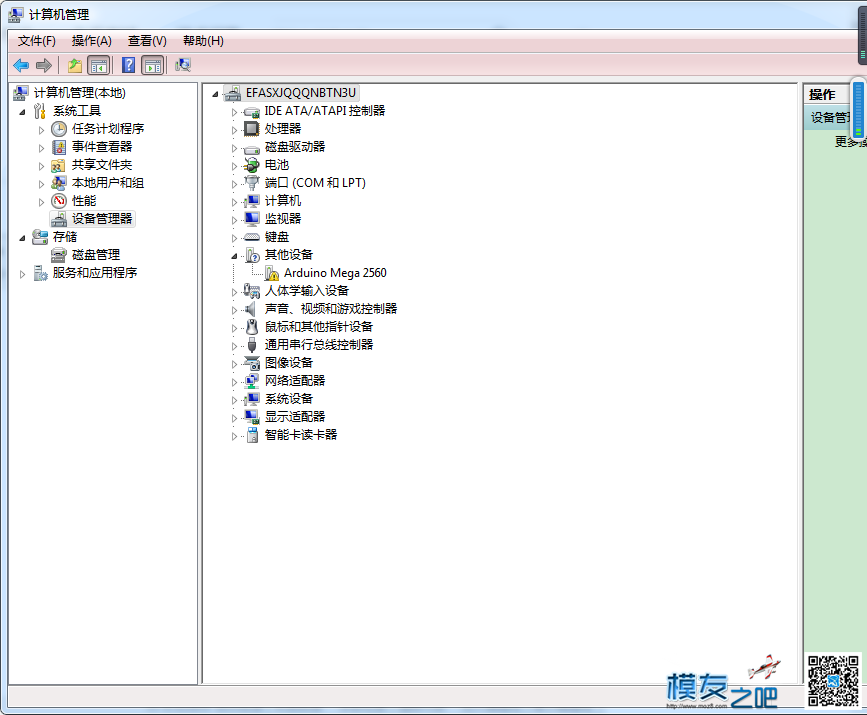Click the 声音、视频和游戏控制器 speaker icon

(x=250, y=309)
